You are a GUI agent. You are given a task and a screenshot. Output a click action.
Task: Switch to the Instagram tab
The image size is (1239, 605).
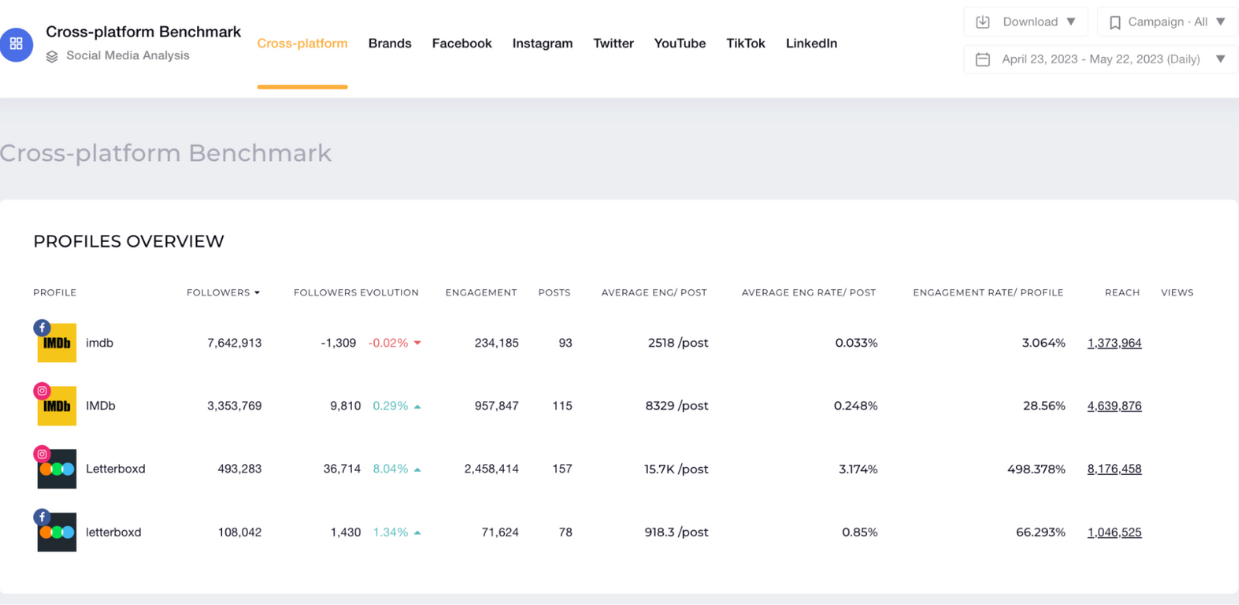pyautogui.click(x=542, y=43)
